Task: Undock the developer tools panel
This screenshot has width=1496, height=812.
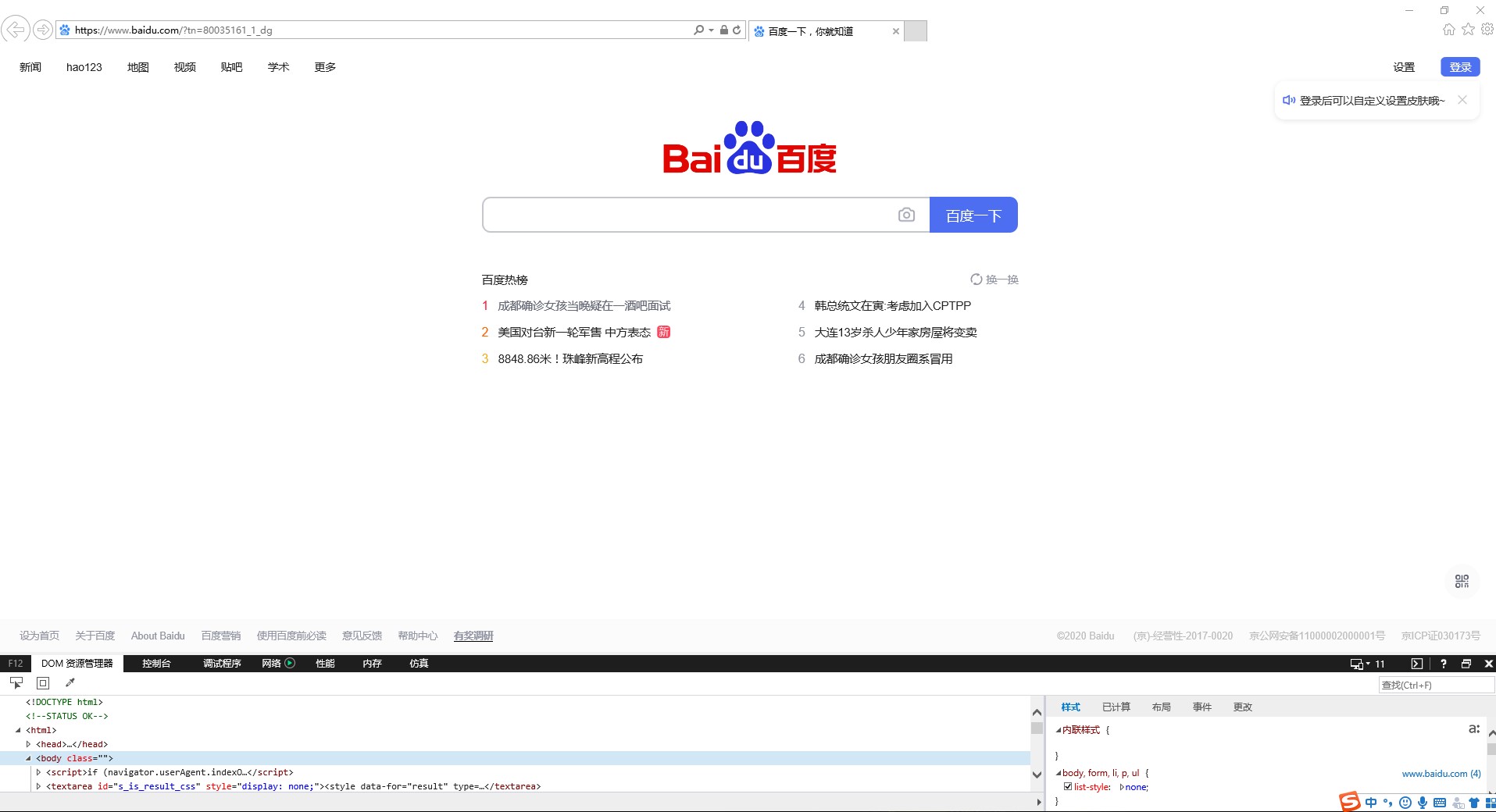Action: 1466,664
